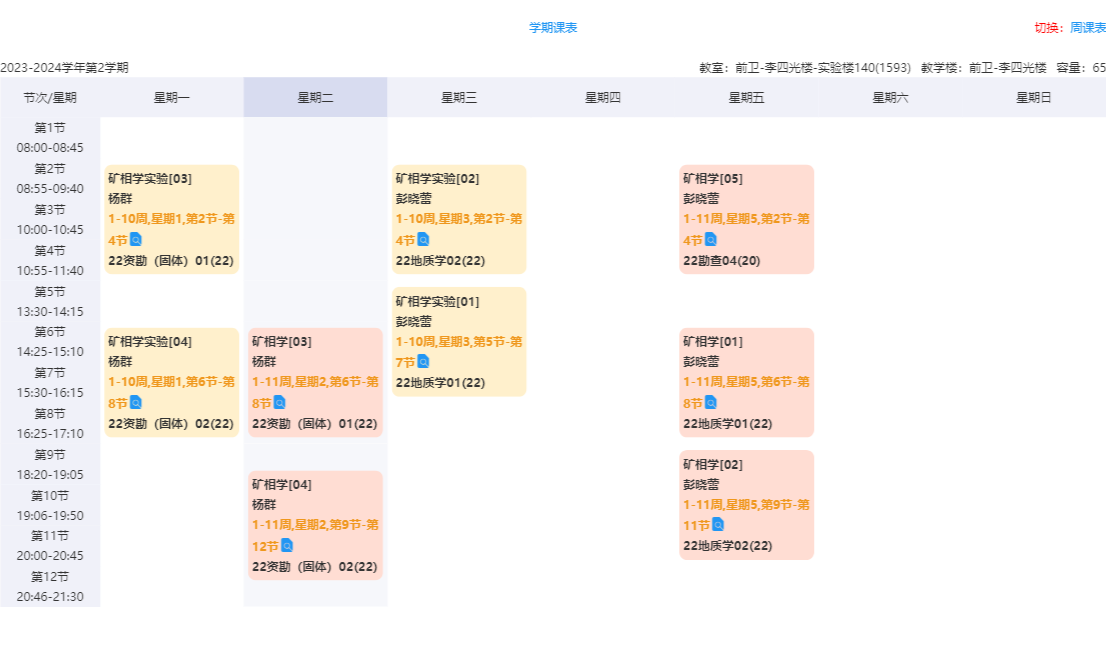View details icon in 矿相学实验[01] card
This screenshot has width=1106, height=647.
423,362
